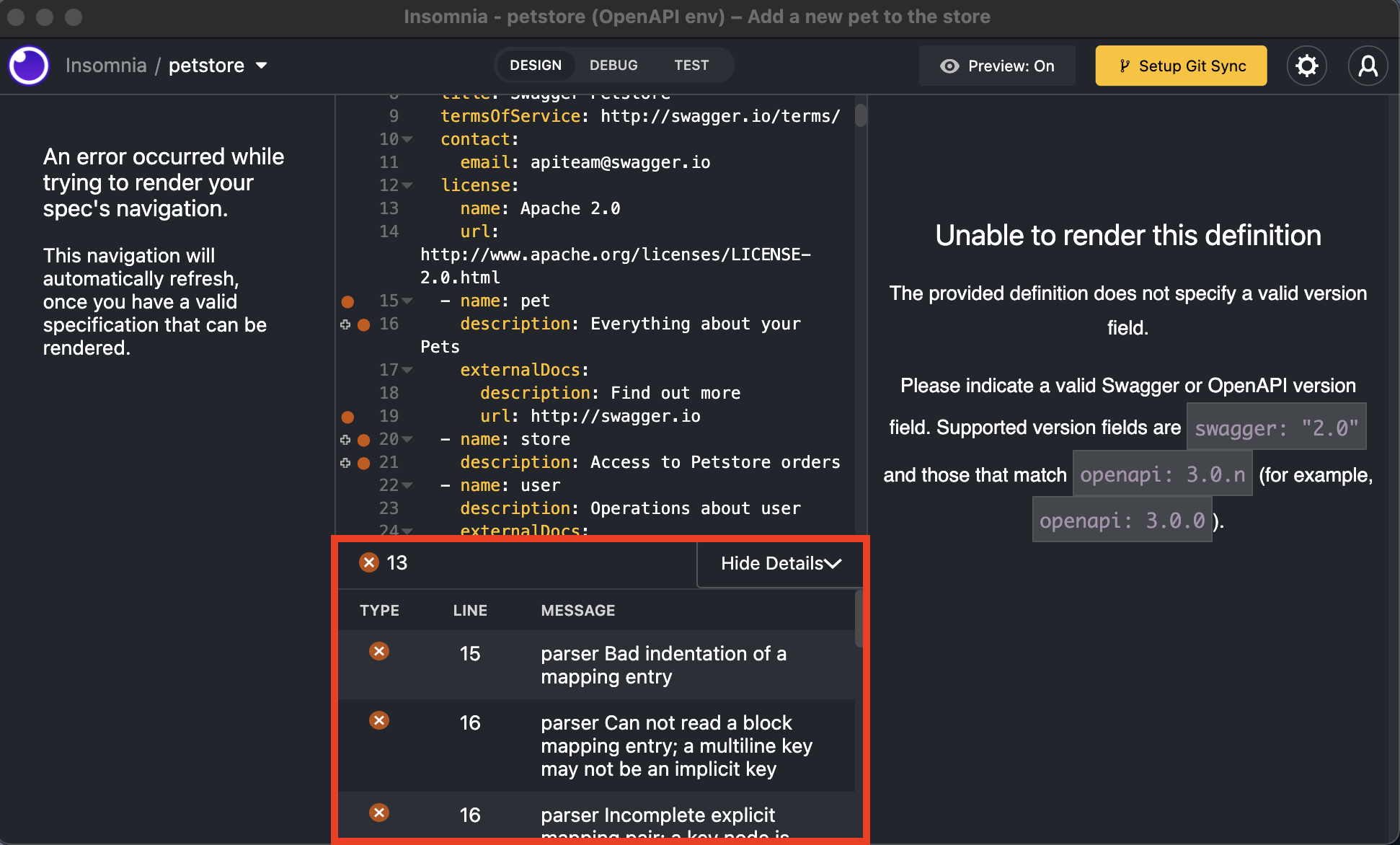Fold the pet tag block at line 15

(407, 301)
